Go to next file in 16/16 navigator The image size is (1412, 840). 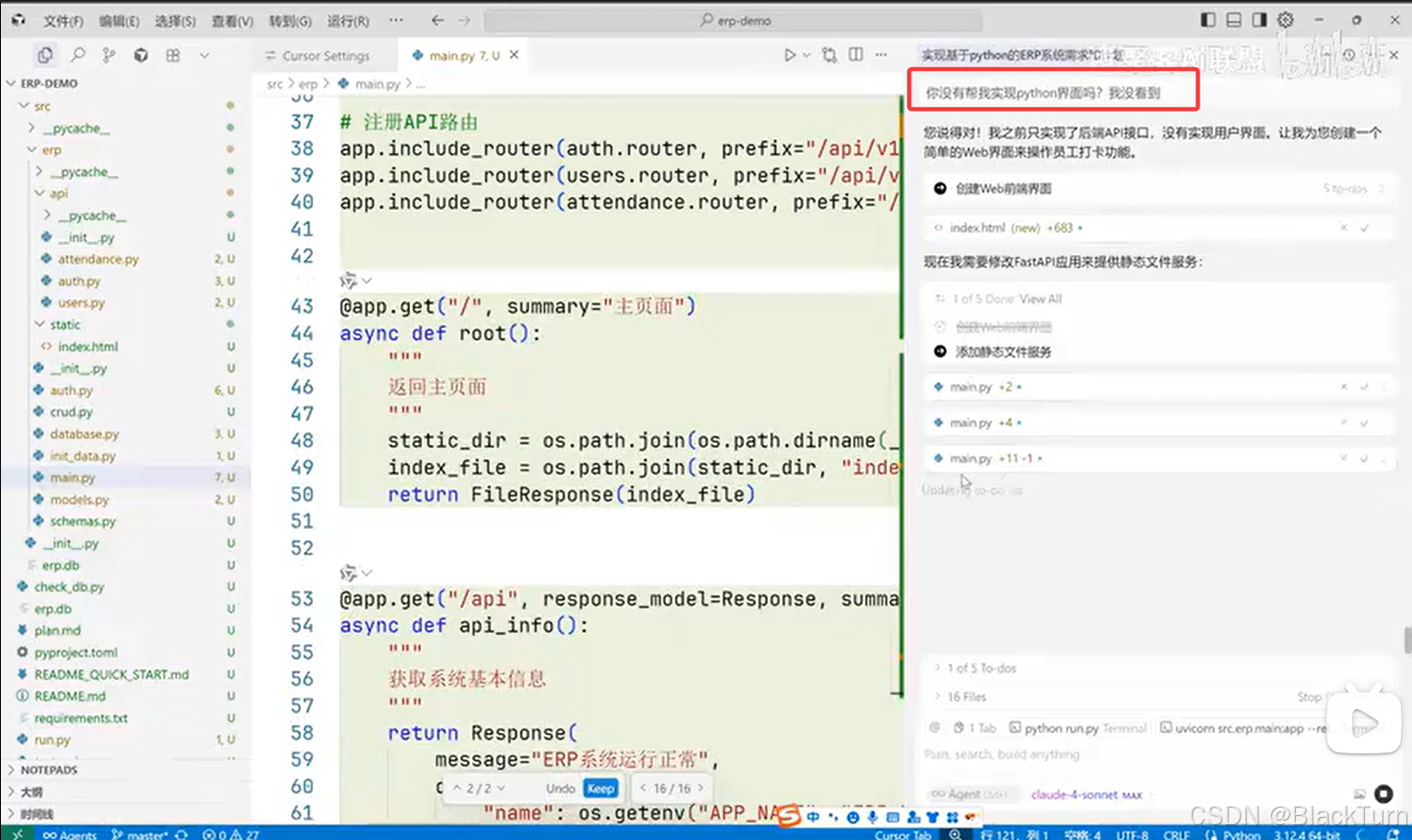click(x=701, y=788)
